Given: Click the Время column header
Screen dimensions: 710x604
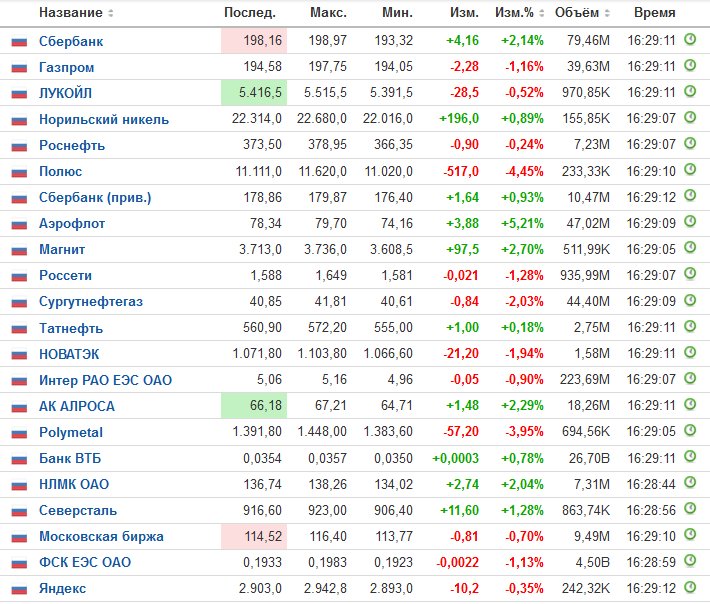Looking at the screenshot, I should (655, 13).
